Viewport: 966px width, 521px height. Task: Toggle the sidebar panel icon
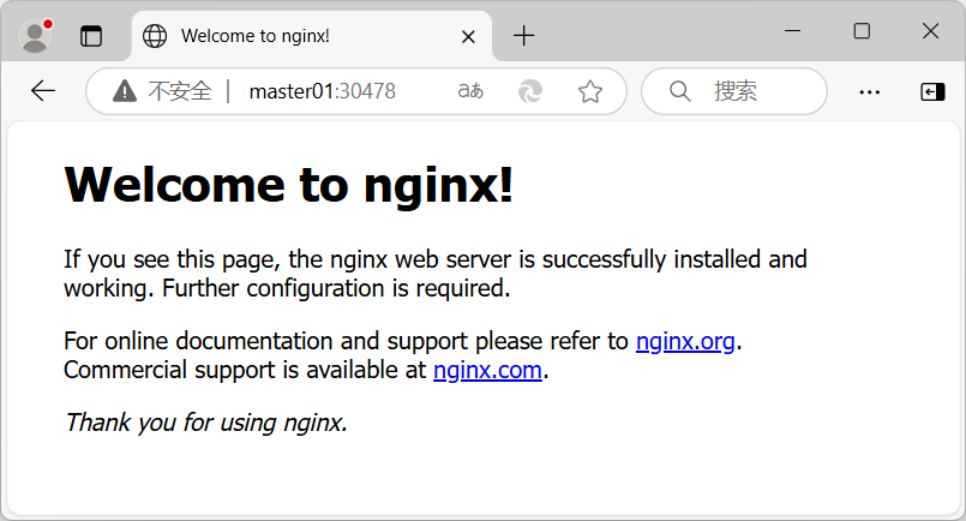932,92
